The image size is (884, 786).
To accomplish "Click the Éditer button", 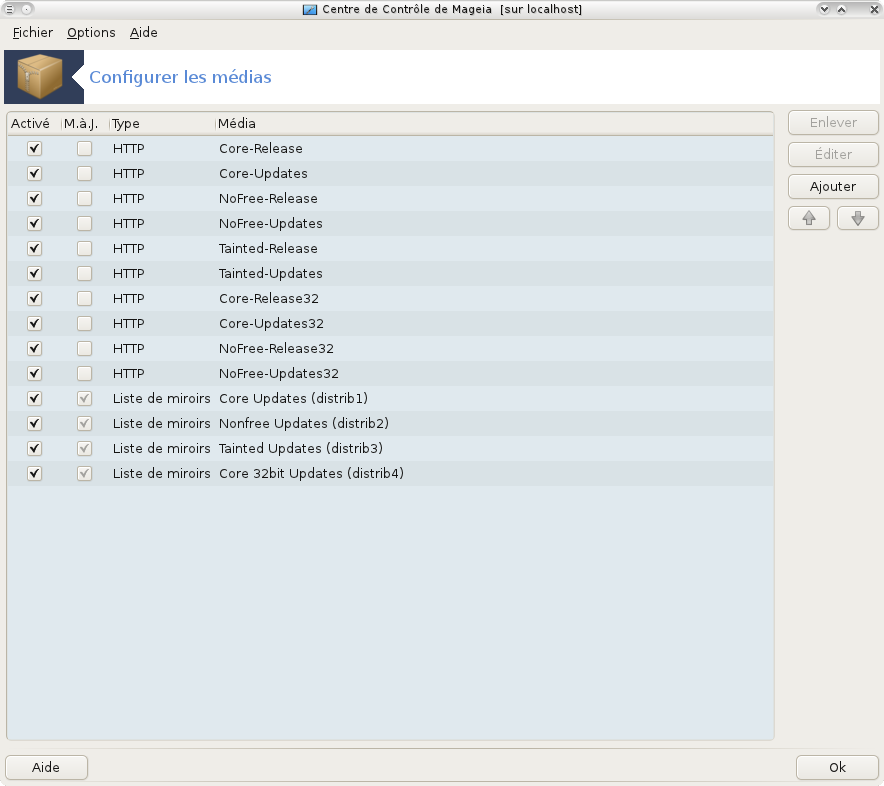I will 833,154.
